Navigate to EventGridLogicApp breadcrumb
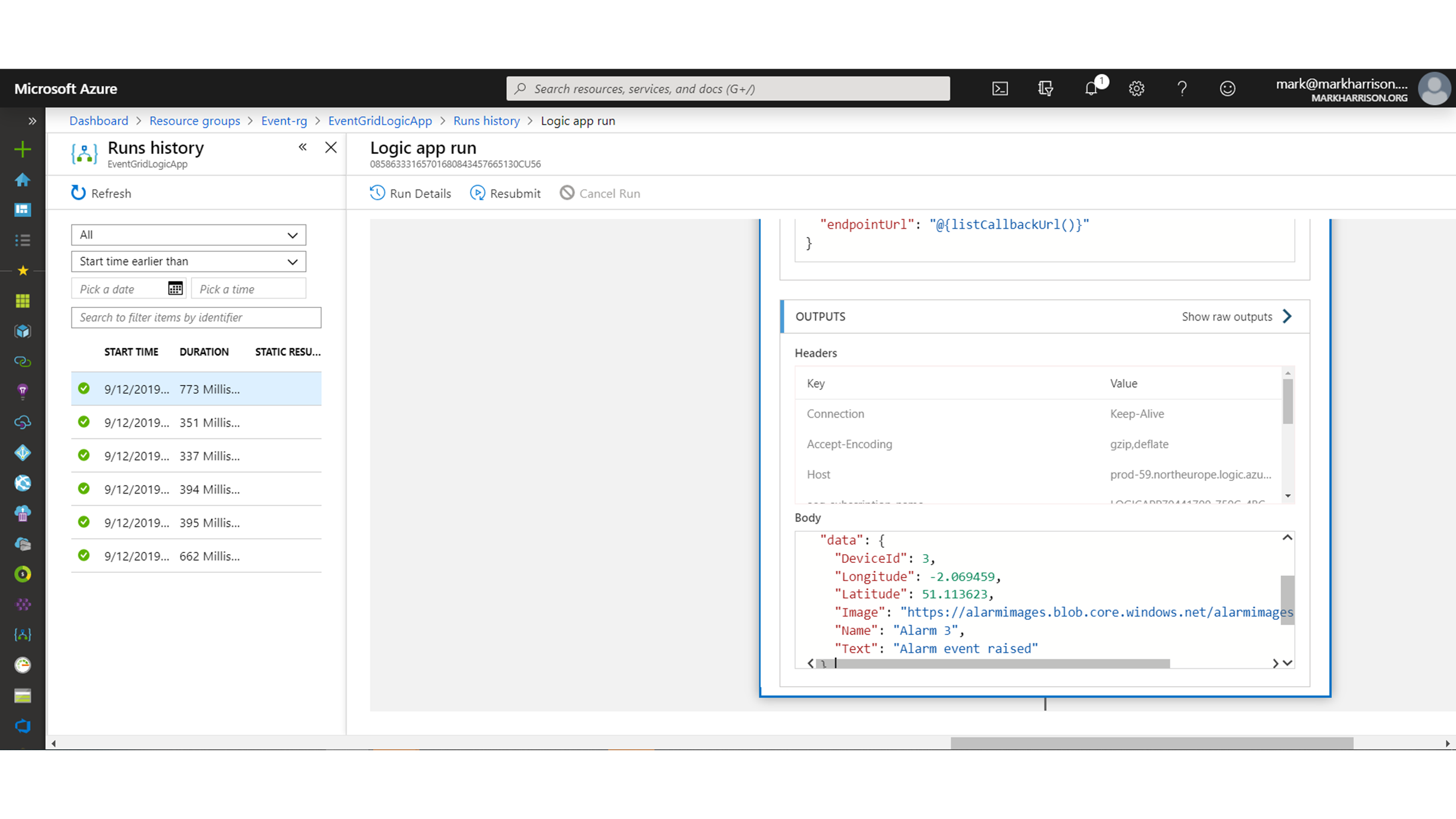The width and height of the screenshot is (1456, 819). click(380, 121)
